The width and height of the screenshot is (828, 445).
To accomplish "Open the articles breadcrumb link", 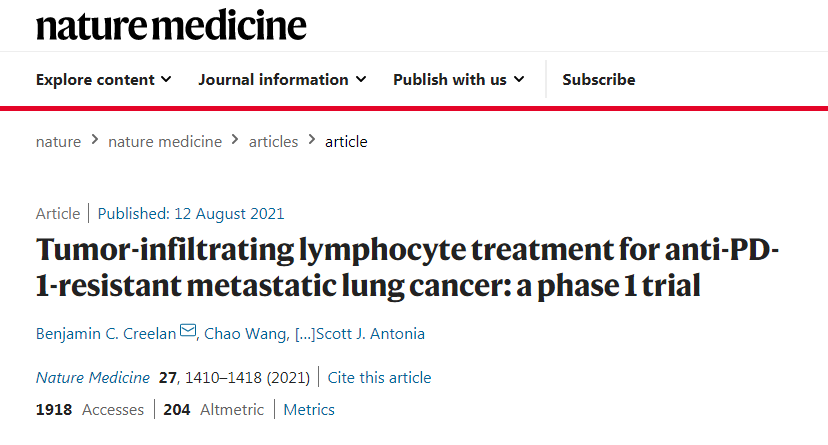I will [x=273, y=141].
